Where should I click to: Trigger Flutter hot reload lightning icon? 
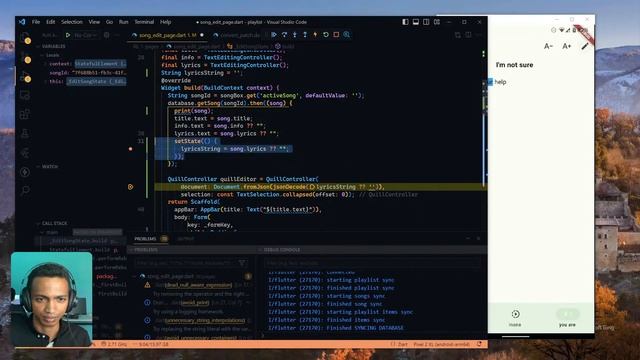pos(315,35)
